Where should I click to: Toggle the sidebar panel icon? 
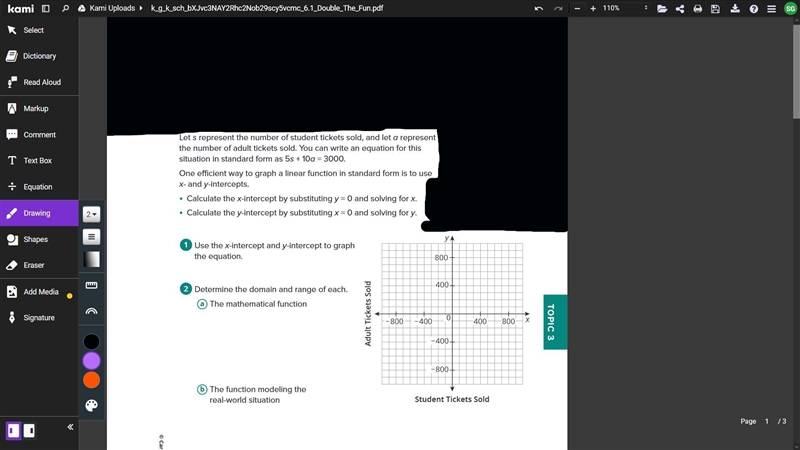45,8
